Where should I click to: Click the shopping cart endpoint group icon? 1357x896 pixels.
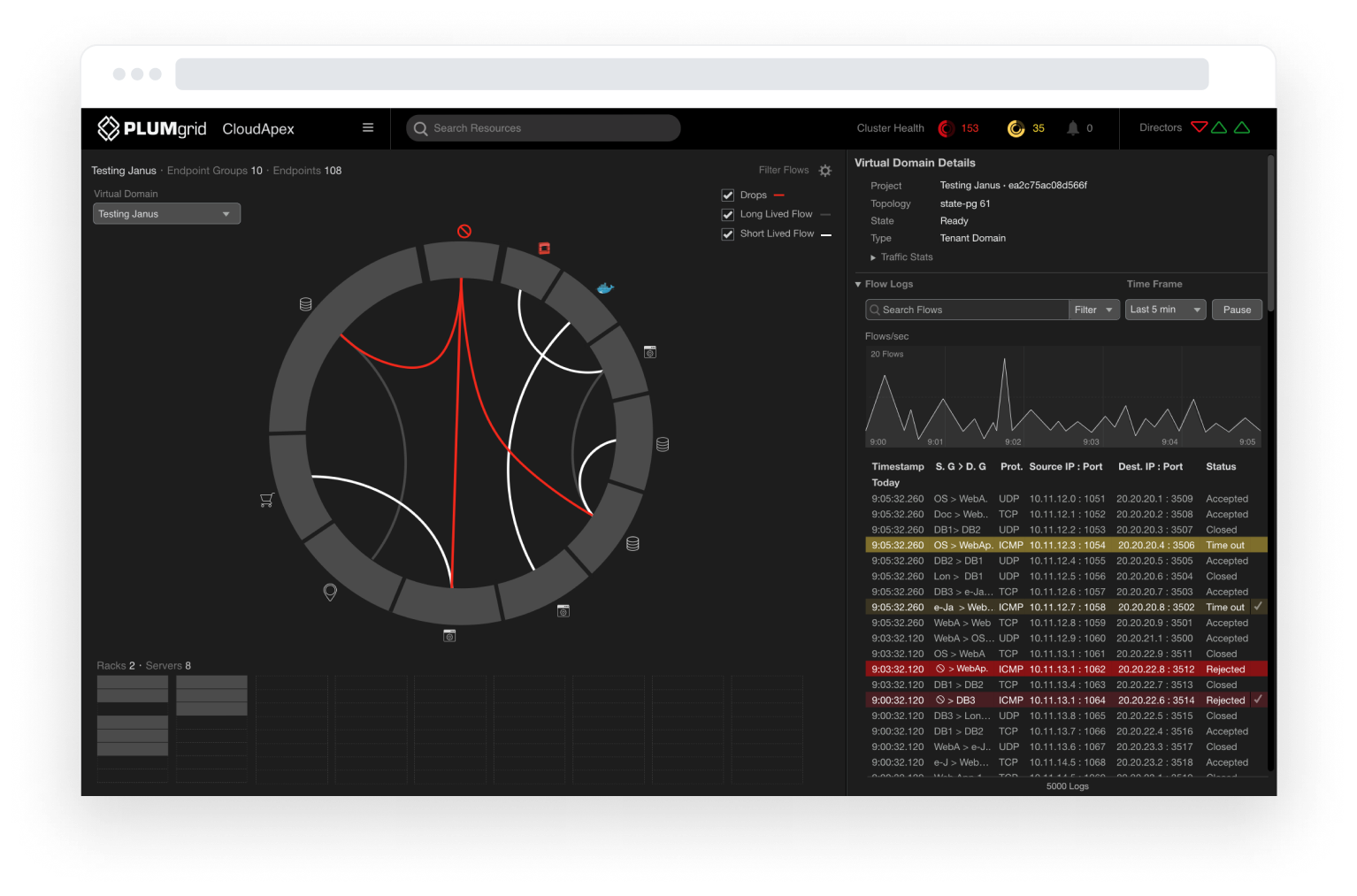(x=267, y=500)
